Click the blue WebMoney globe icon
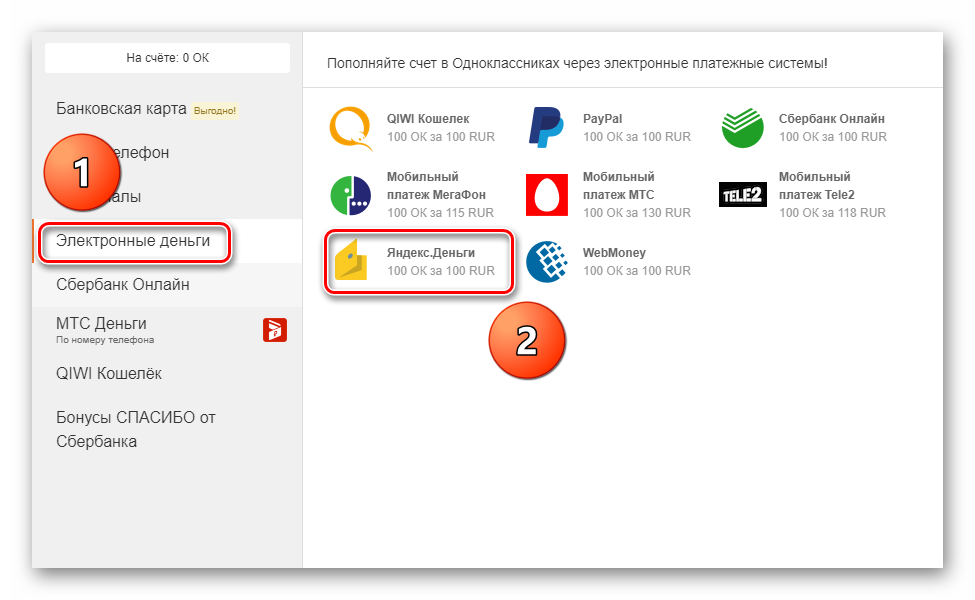Screen dimensions: 975x600 click(x=547, y=262)
